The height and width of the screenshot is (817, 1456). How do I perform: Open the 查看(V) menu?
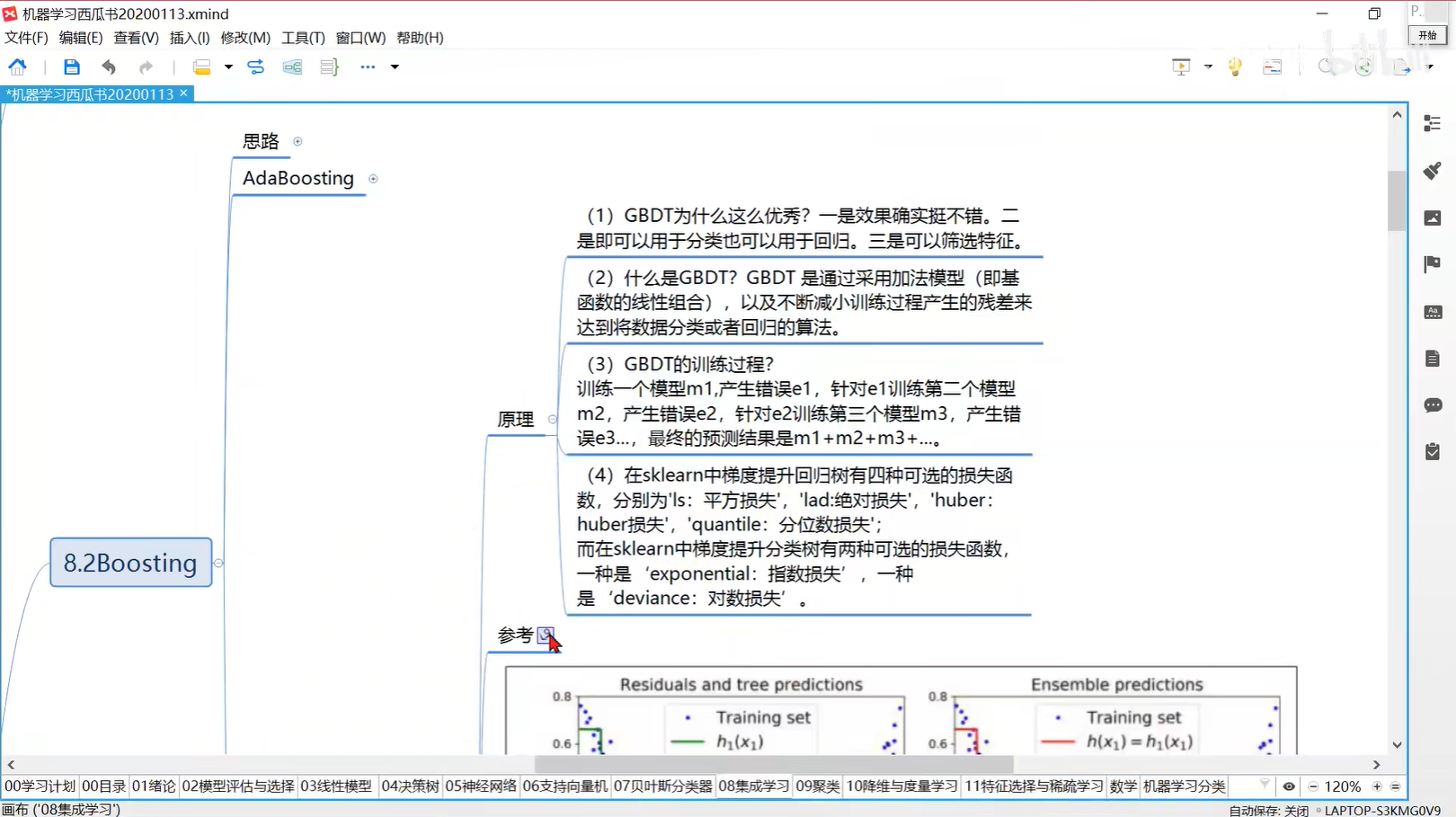[136, 38]
